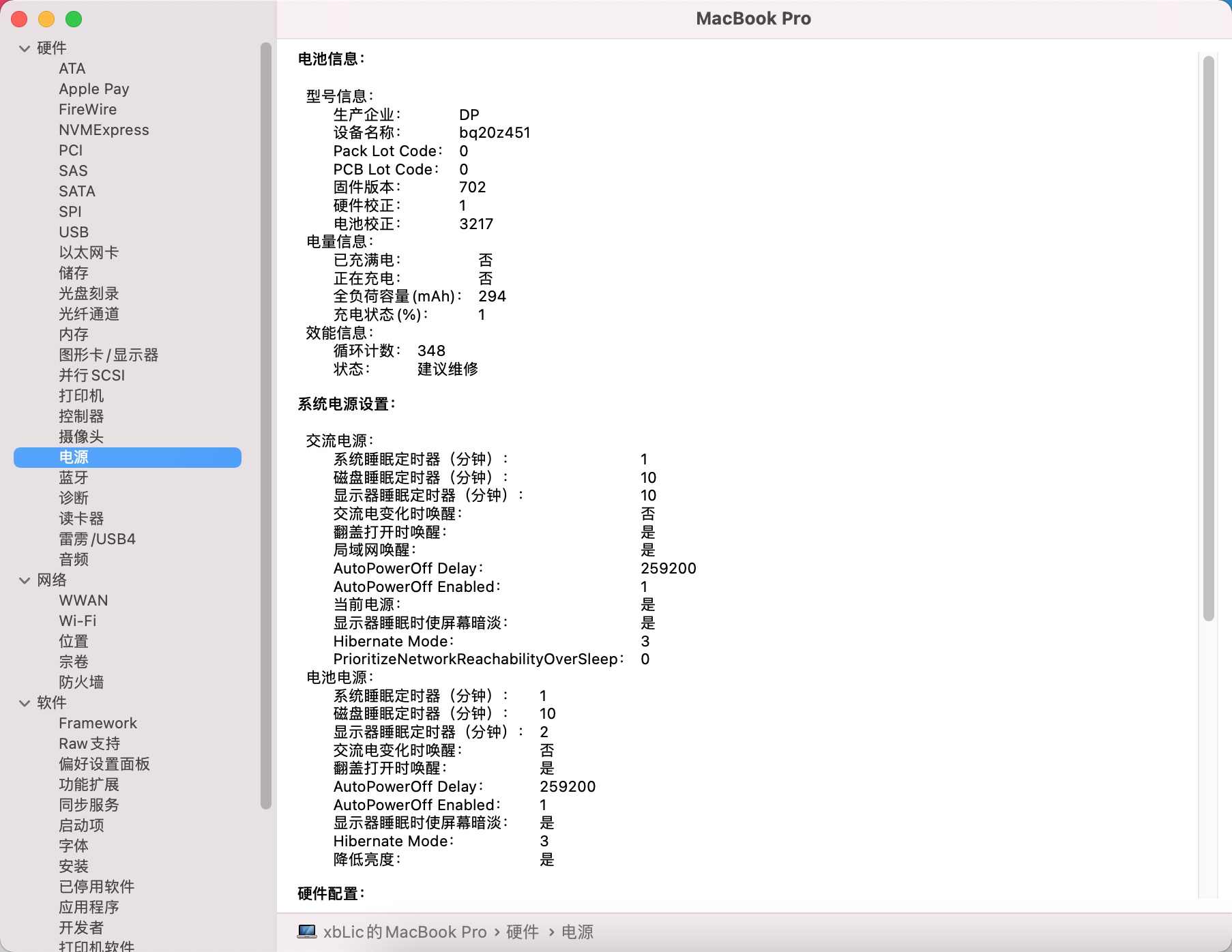Click the main content vertical scrollbar

[1208, 341]
